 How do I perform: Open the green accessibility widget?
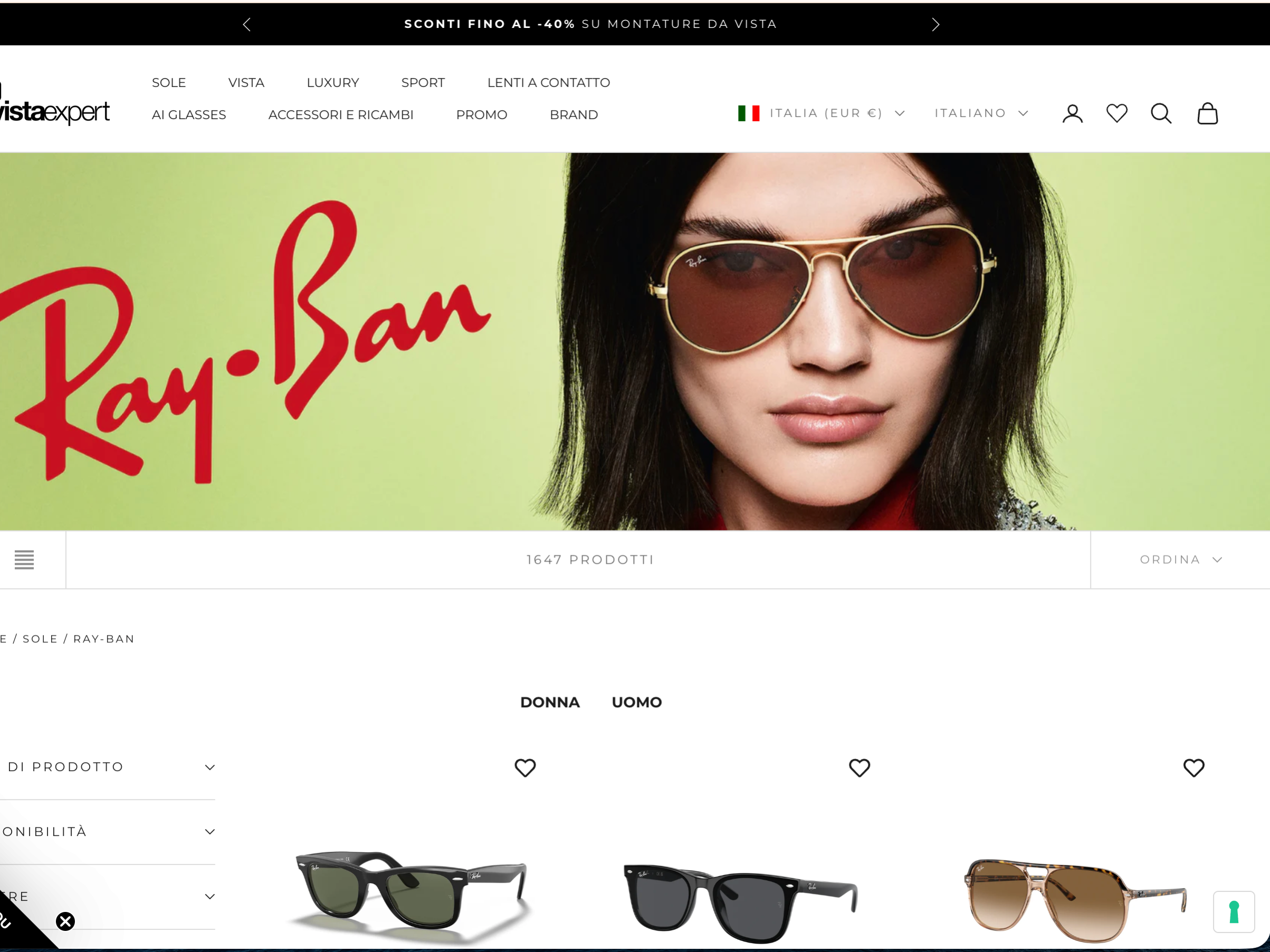[1234, 912]
